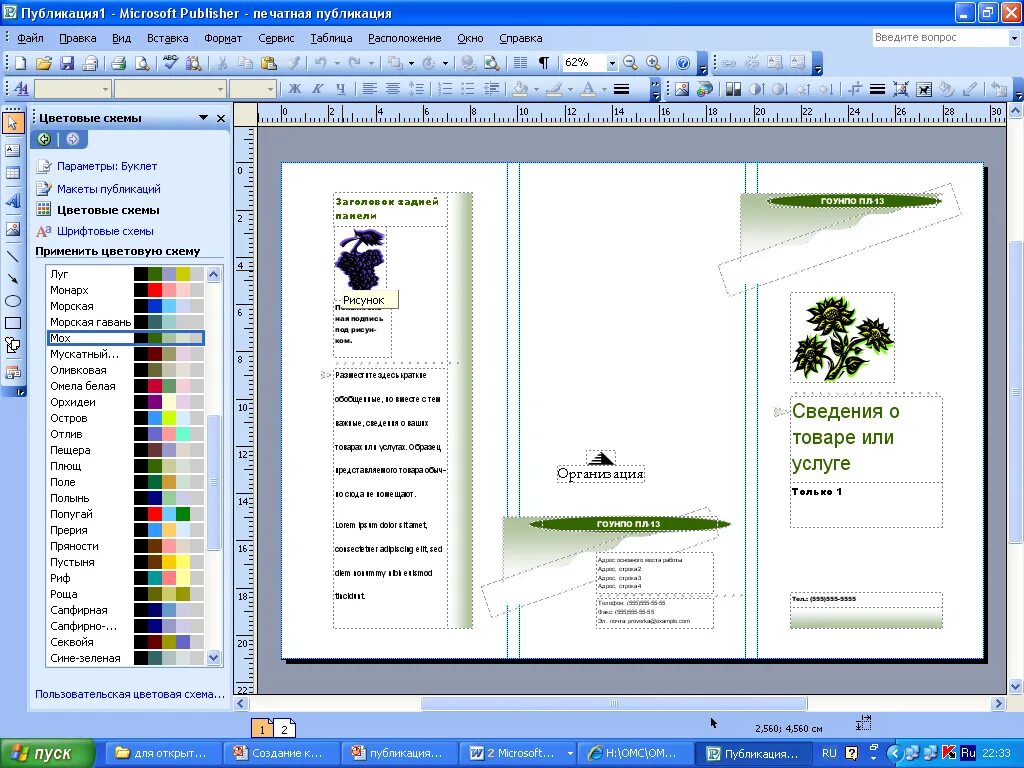Apply Bold formatting (Ж)

(x=295, y=89)
